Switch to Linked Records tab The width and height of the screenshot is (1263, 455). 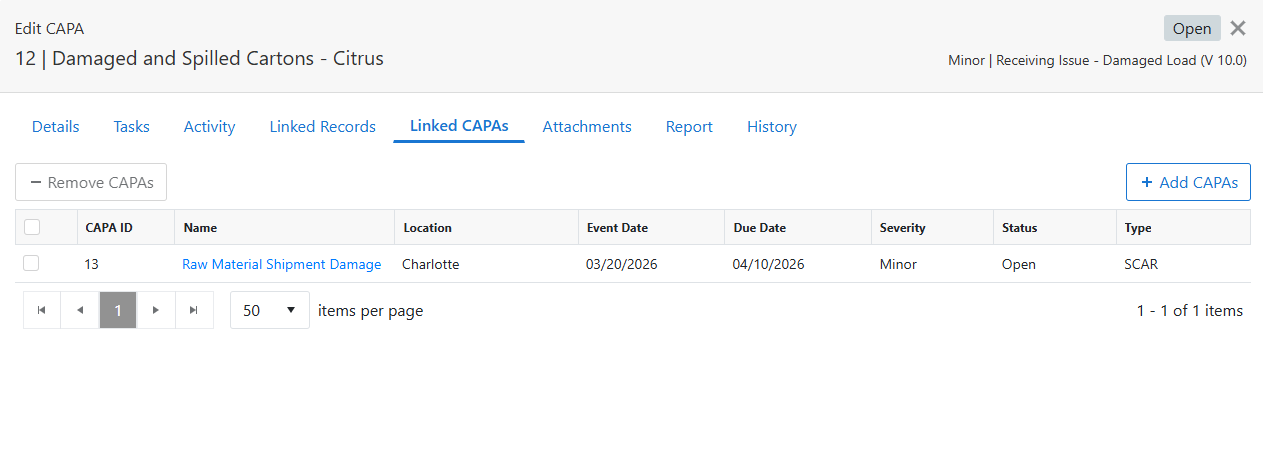322,127
